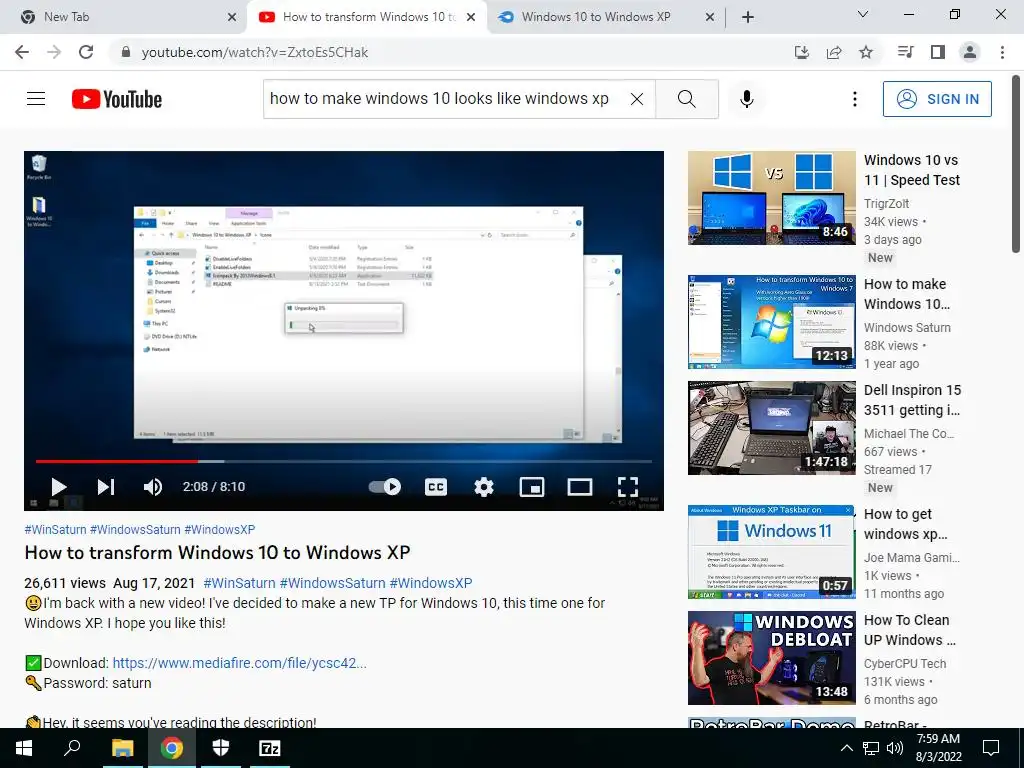The image size is (1024, 768).
Task: Open 7-Zip from the taskbar
Action: coord(270,748)
